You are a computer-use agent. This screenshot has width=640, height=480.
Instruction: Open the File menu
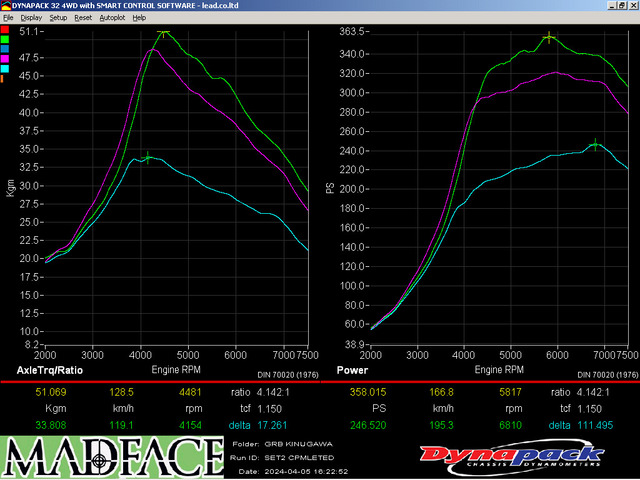click(8, 18)
